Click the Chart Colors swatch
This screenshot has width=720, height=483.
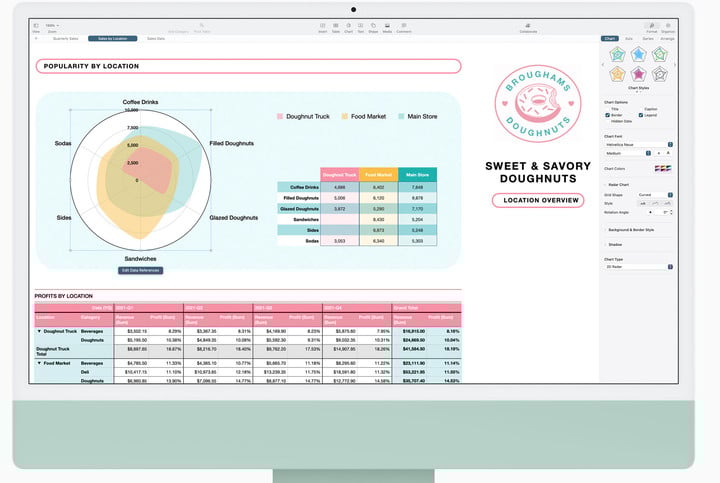(x=662, y=168)
